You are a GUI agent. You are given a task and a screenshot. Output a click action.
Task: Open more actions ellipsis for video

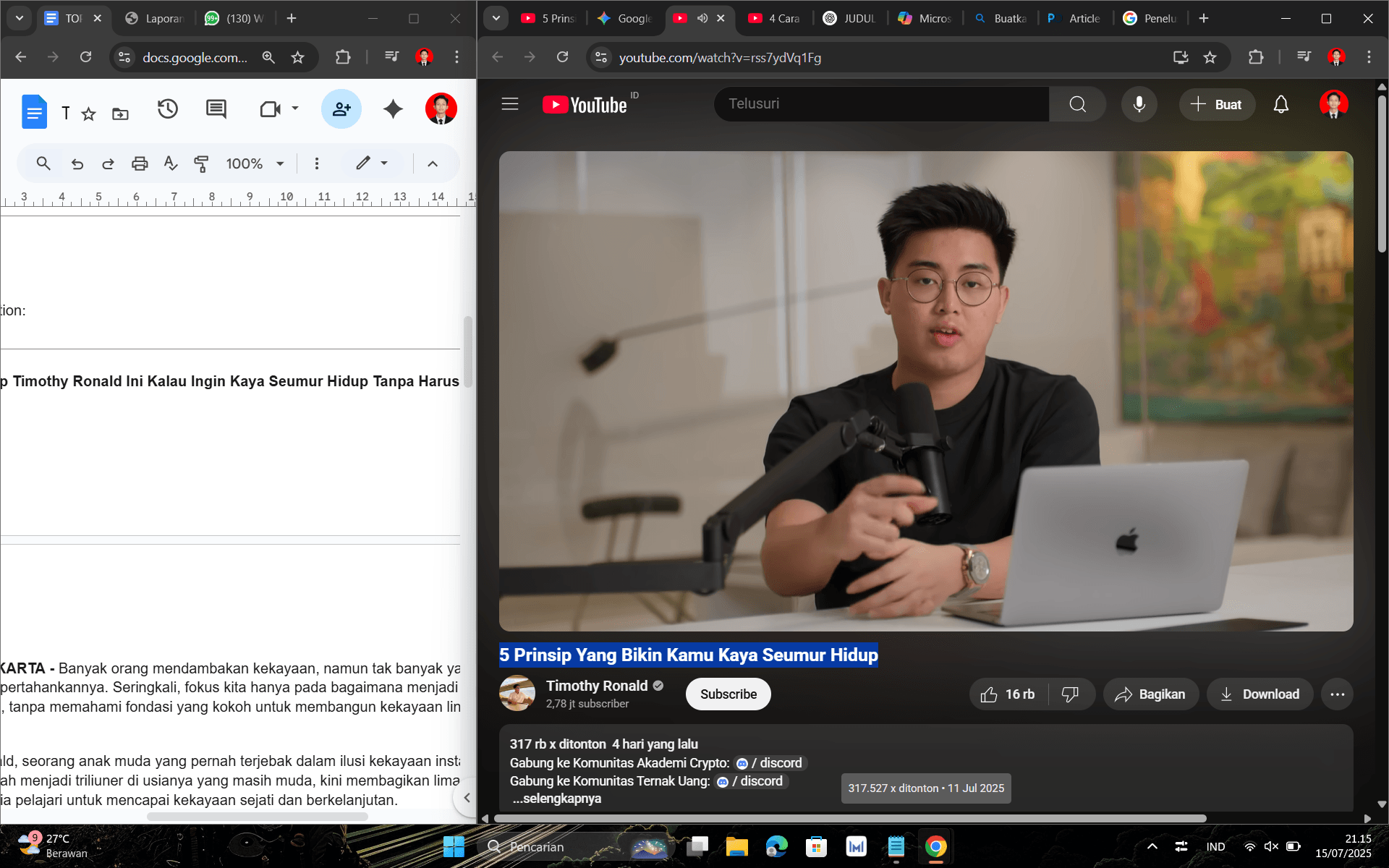tap(1337, 694)
